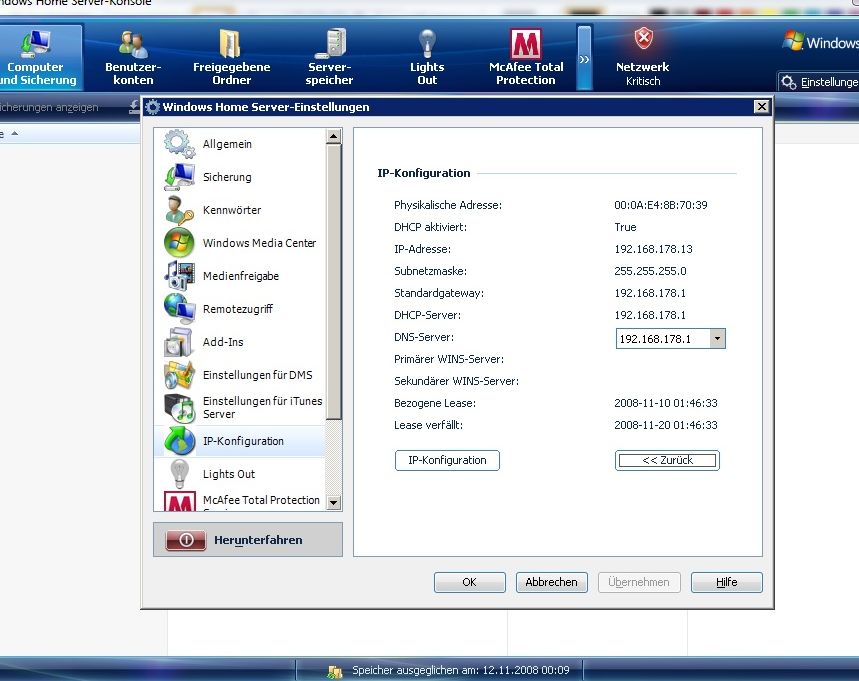This screenshot has width=859, height=681.
Task: Click the MAC address 00:0A:E4:8B:70:39
Action: click(661, 205)
